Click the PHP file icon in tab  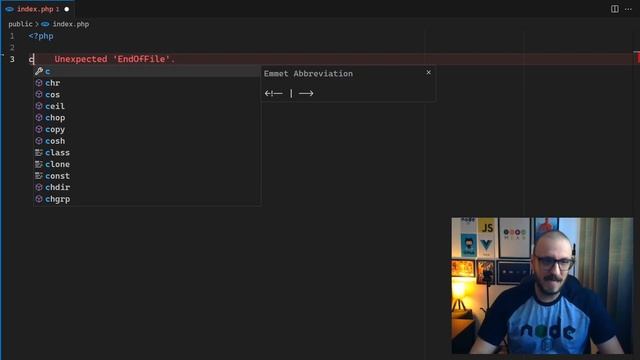[x=10, y=9]
